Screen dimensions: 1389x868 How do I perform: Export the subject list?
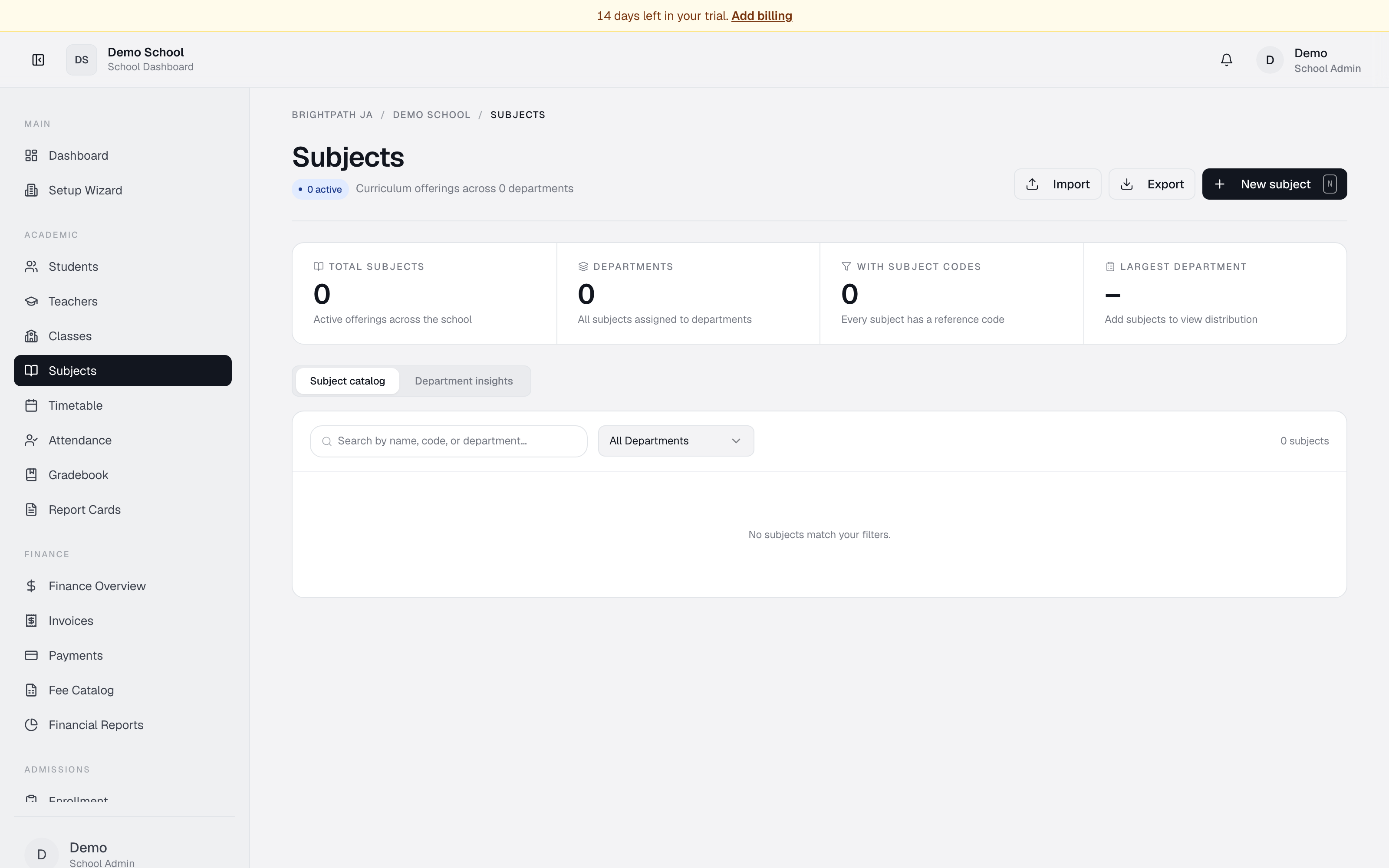tap(1152, 184)
